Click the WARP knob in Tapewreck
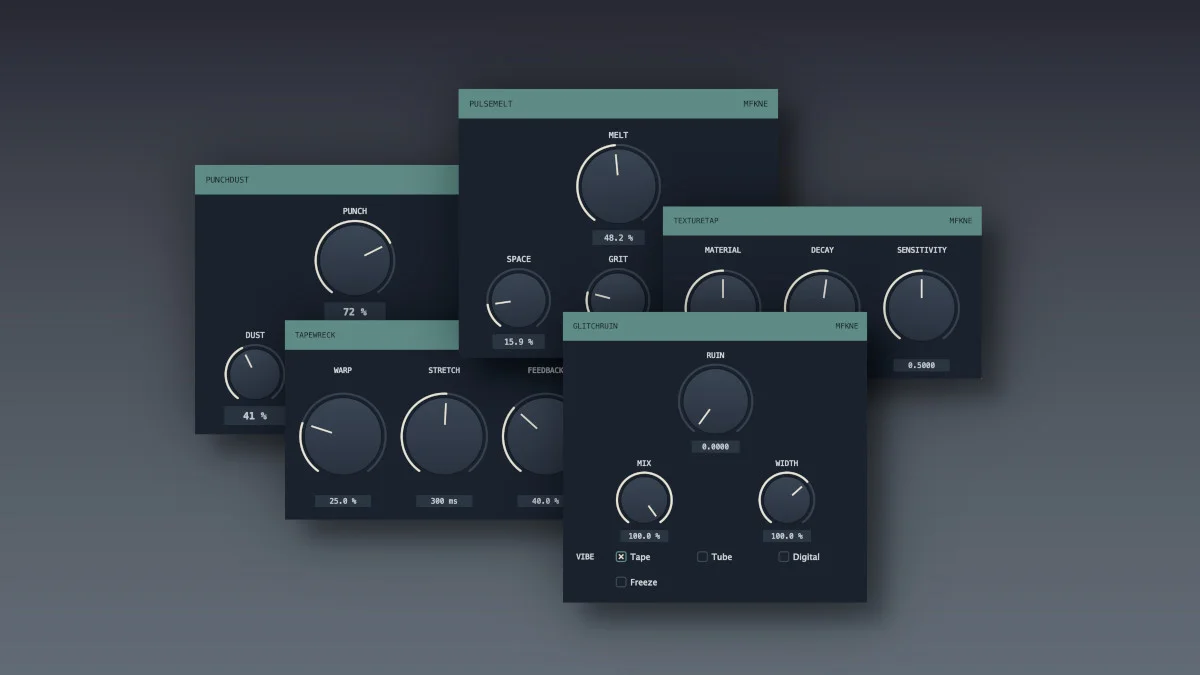Viewport: 1200px width, 675px height. (x=342, y=434)
